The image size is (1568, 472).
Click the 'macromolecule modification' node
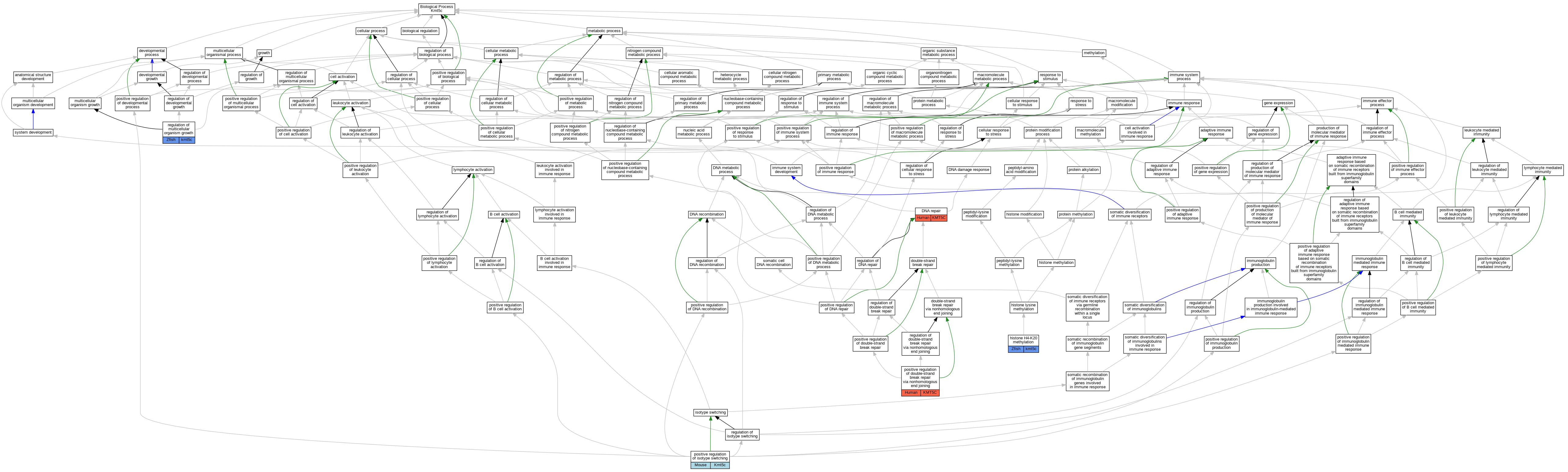coord(1121,103)
